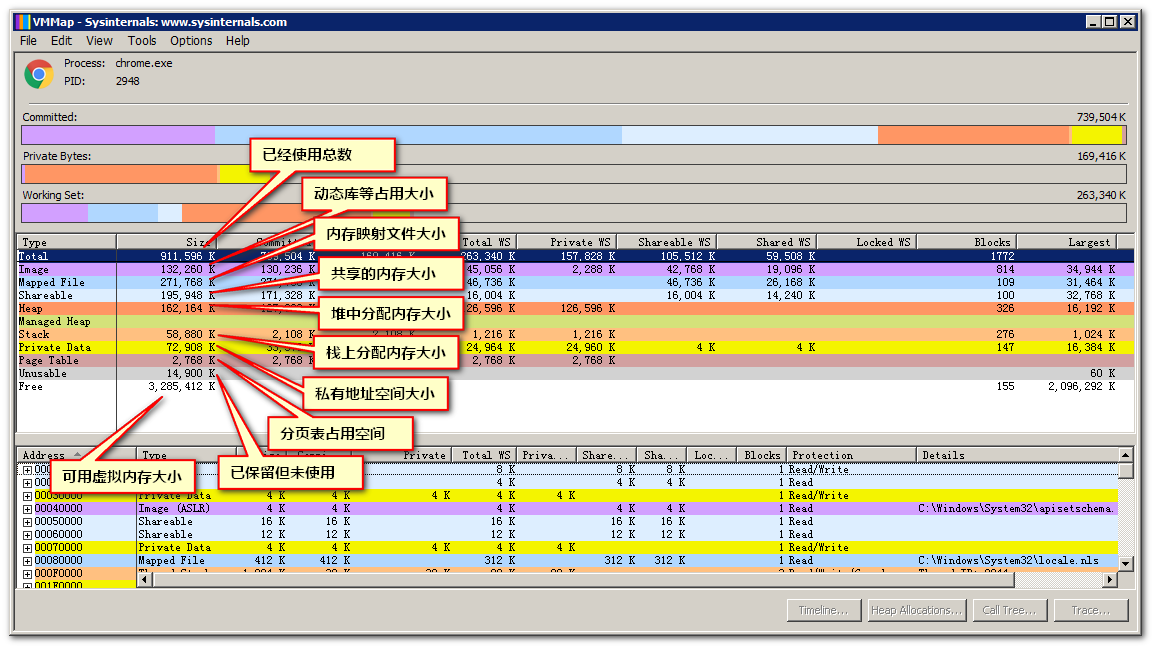Open the File menu

tap(28, 41)
